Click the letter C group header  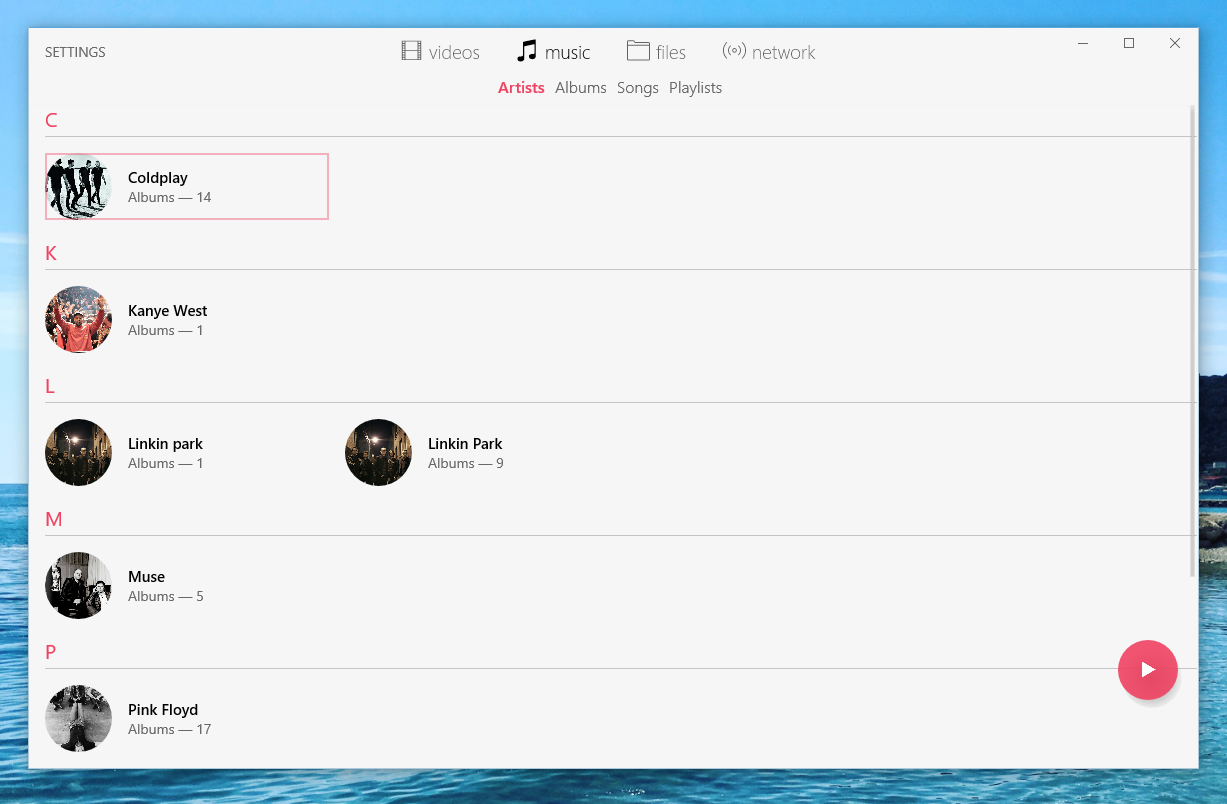[x=52, y=121]
